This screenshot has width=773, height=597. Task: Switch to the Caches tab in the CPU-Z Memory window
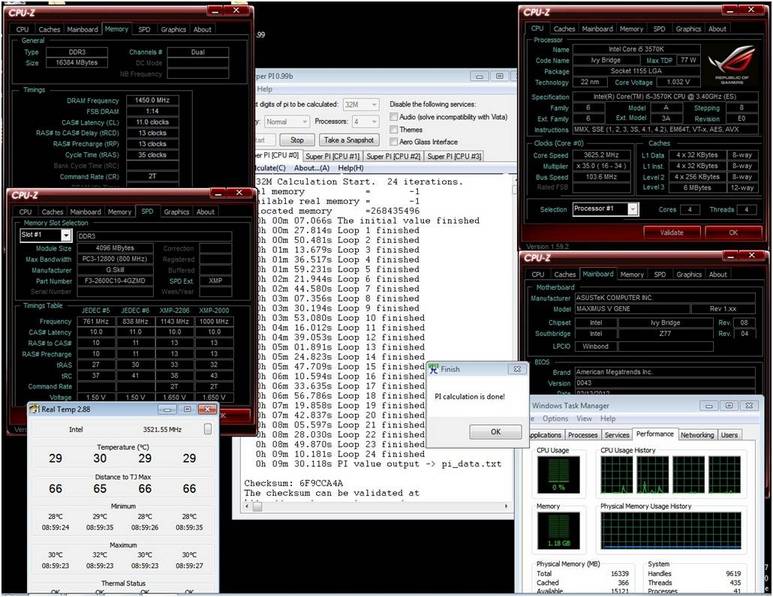click(x=49, y=30)
